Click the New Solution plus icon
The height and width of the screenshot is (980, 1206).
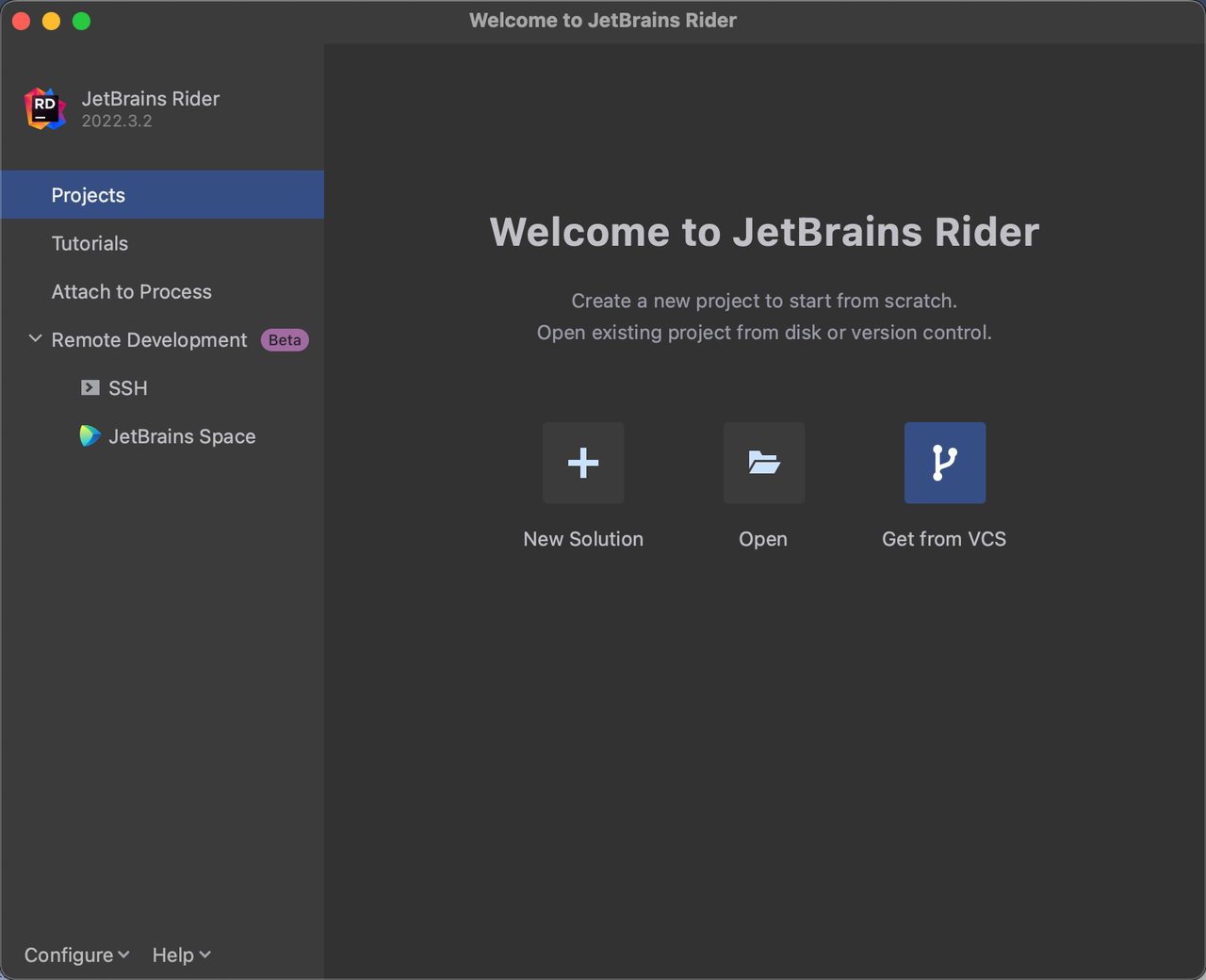[583, 463]
